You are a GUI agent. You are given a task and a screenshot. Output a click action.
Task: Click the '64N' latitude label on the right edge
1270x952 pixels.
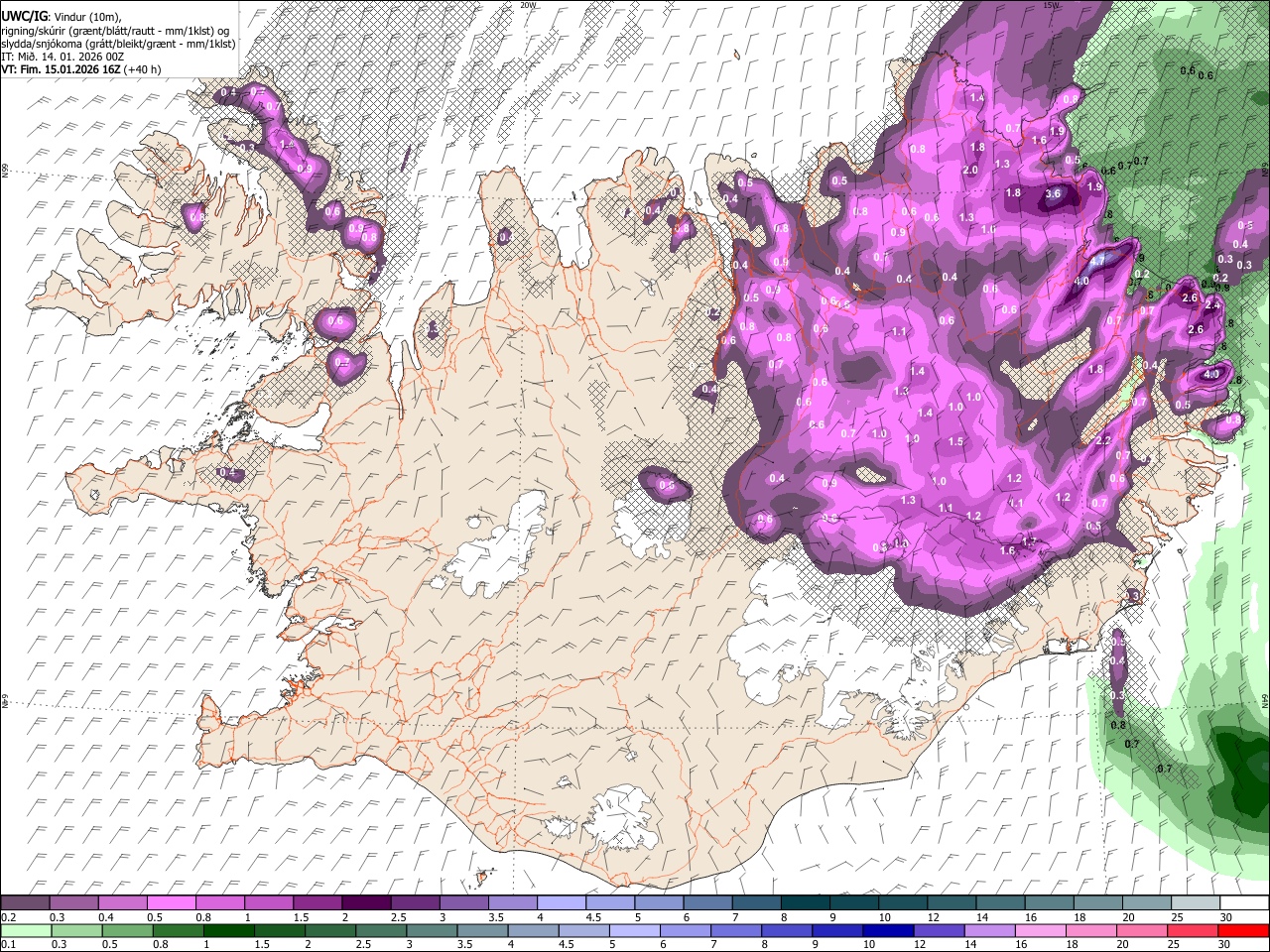1264,700
